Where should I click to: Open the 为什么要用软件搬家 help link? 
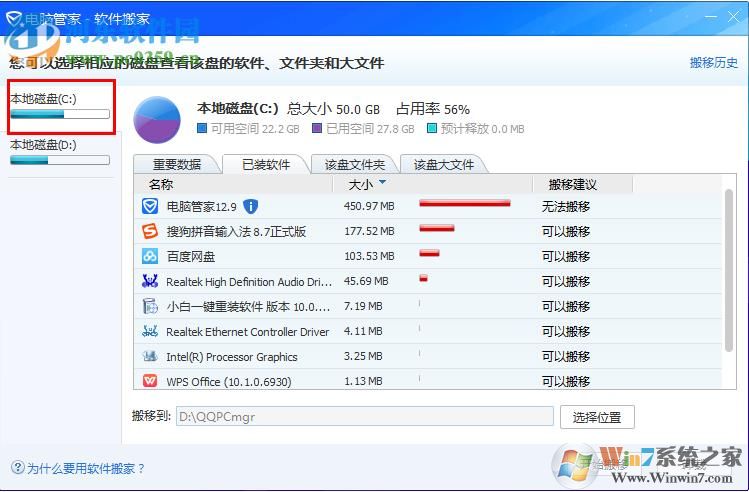pos(79,468)
